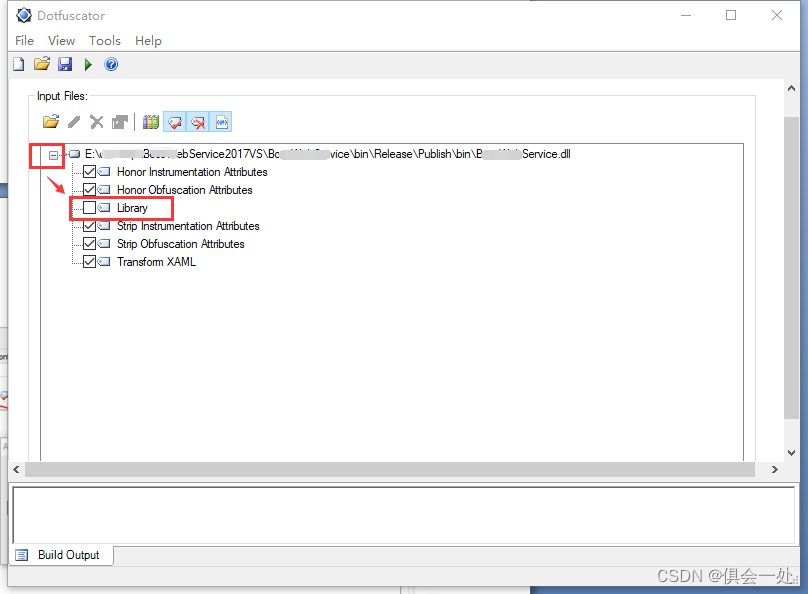Screen dimensions: 808x594
Task: Click the horizontal scrollbar right arrow
Action: pyautogui.click(x=775, y=469)
